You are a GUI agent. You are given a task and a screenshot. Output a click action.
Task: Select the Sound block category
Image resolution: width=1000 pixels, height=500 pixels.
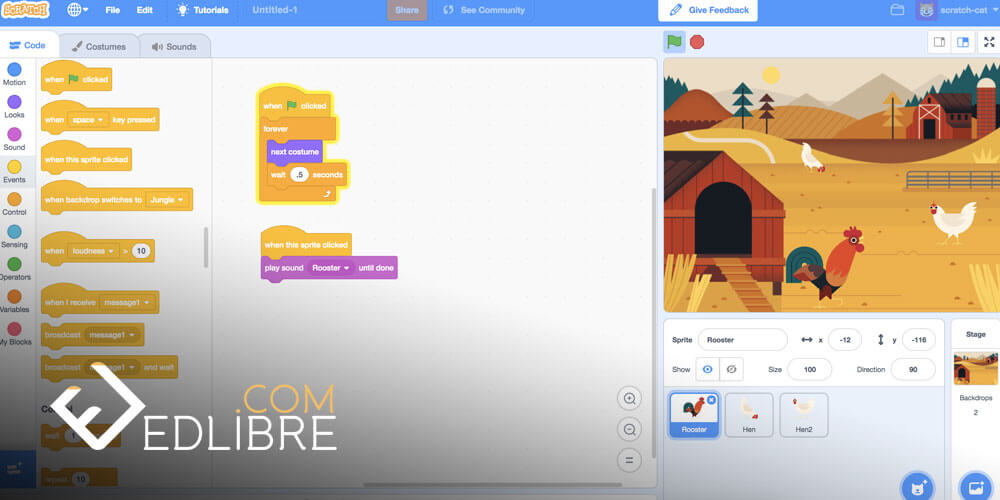[14, 139]
